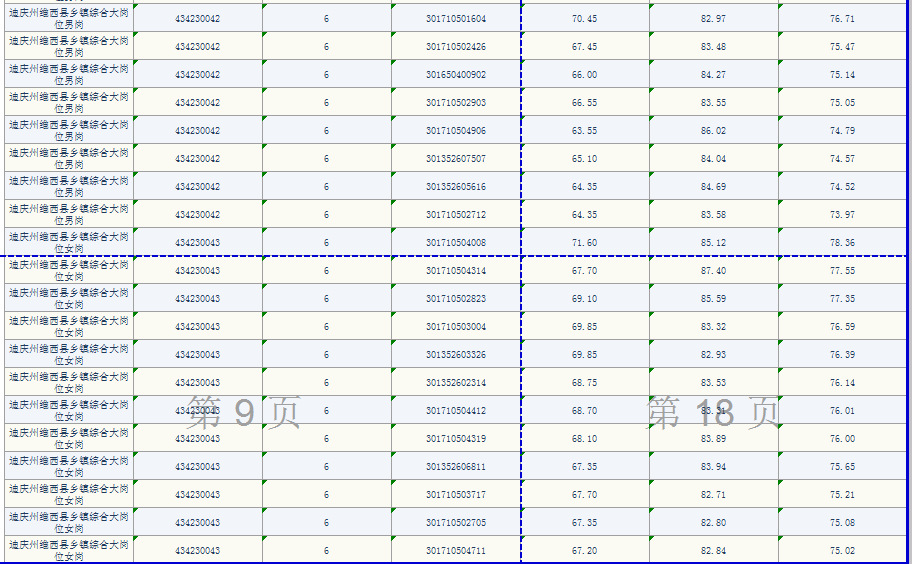Screen dimensions: 912x564
Task: Click the cell containing 76.59
Action: (x=842, y=327)
